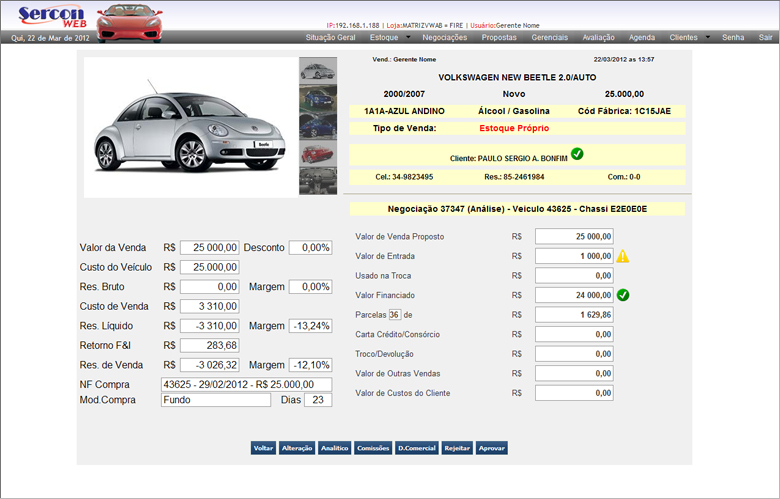The image size is (780, 499).
Task: Click the Margem field showing -13,24%
Action: coord(310,326)
